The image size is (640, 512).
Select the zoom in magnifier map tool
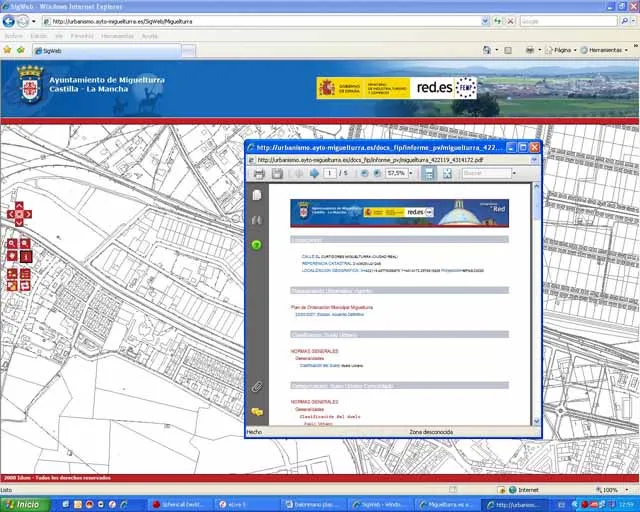click(x=12, y=244)
